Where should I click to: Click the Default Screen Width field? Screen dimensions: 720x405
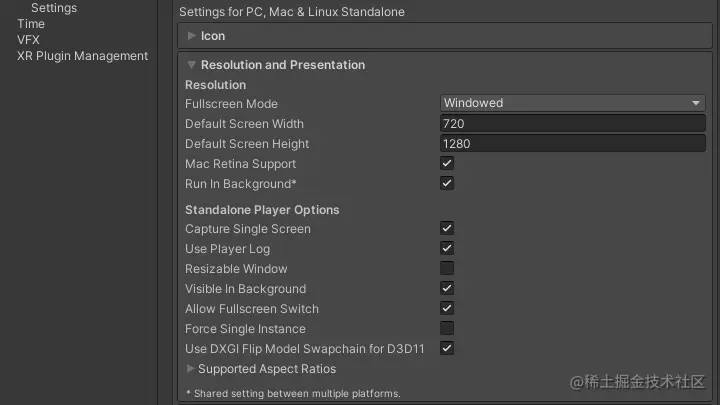tap(573, 124)
